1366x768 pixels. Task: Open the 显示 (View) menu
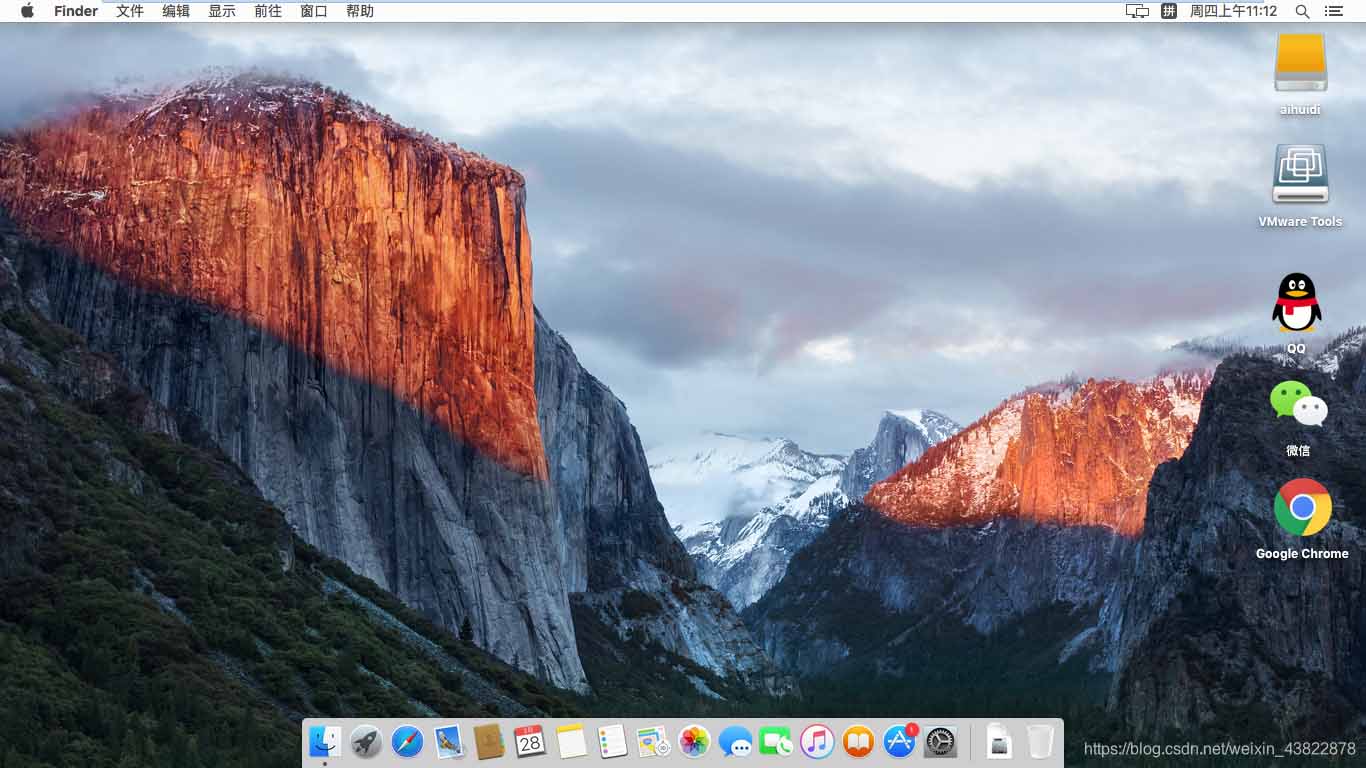coord(222,11)
